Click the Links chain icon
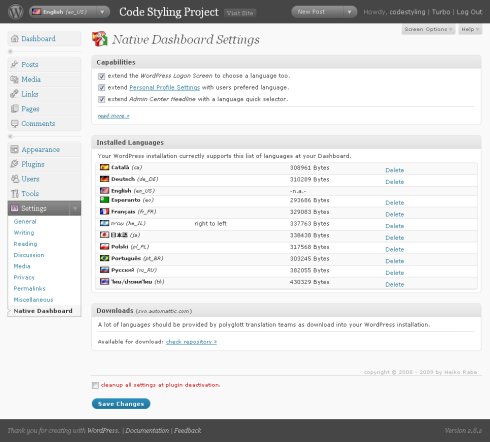 tap(14, 94)
